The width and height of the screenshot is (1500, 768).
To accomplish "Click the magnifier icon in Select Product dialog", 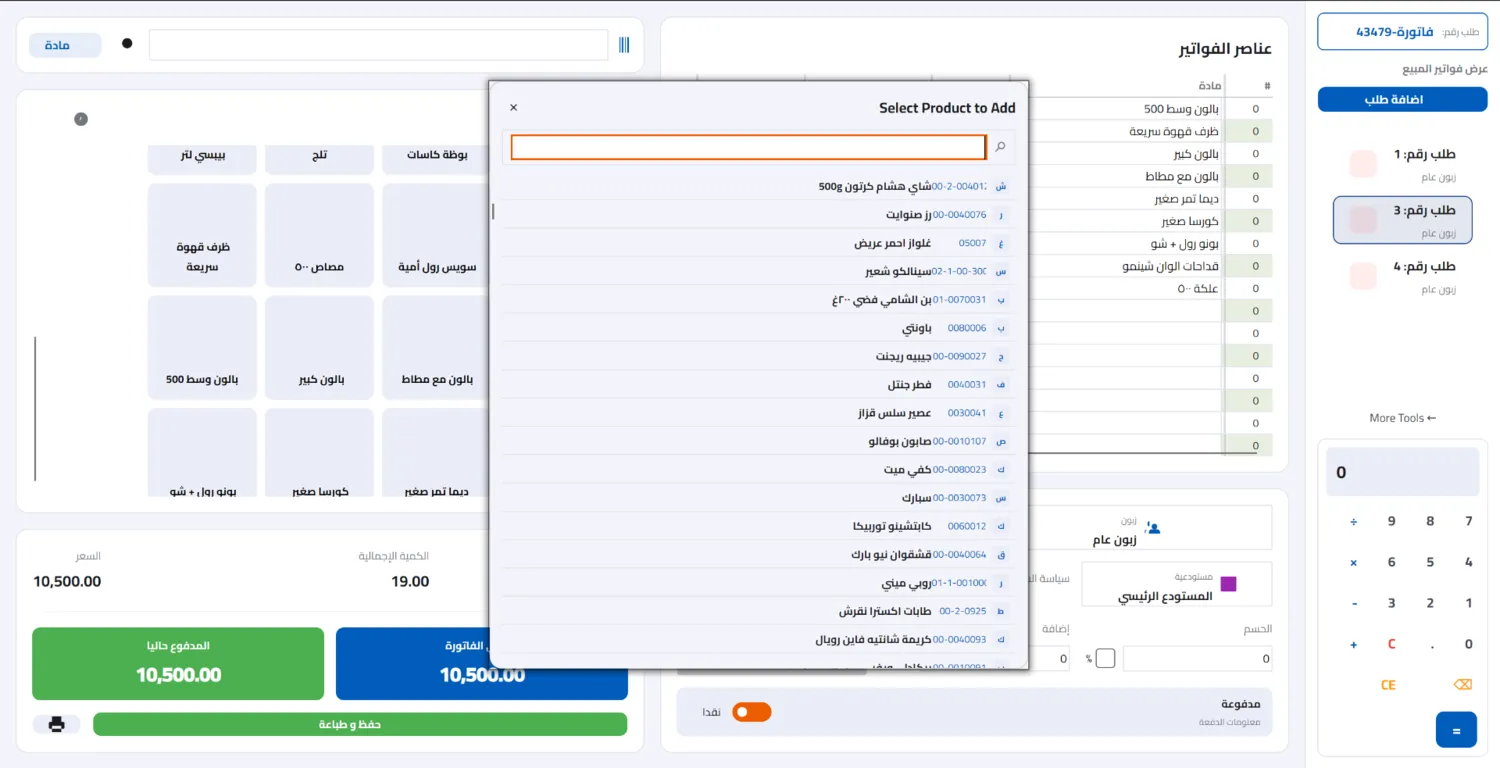I will (1000, 147).
